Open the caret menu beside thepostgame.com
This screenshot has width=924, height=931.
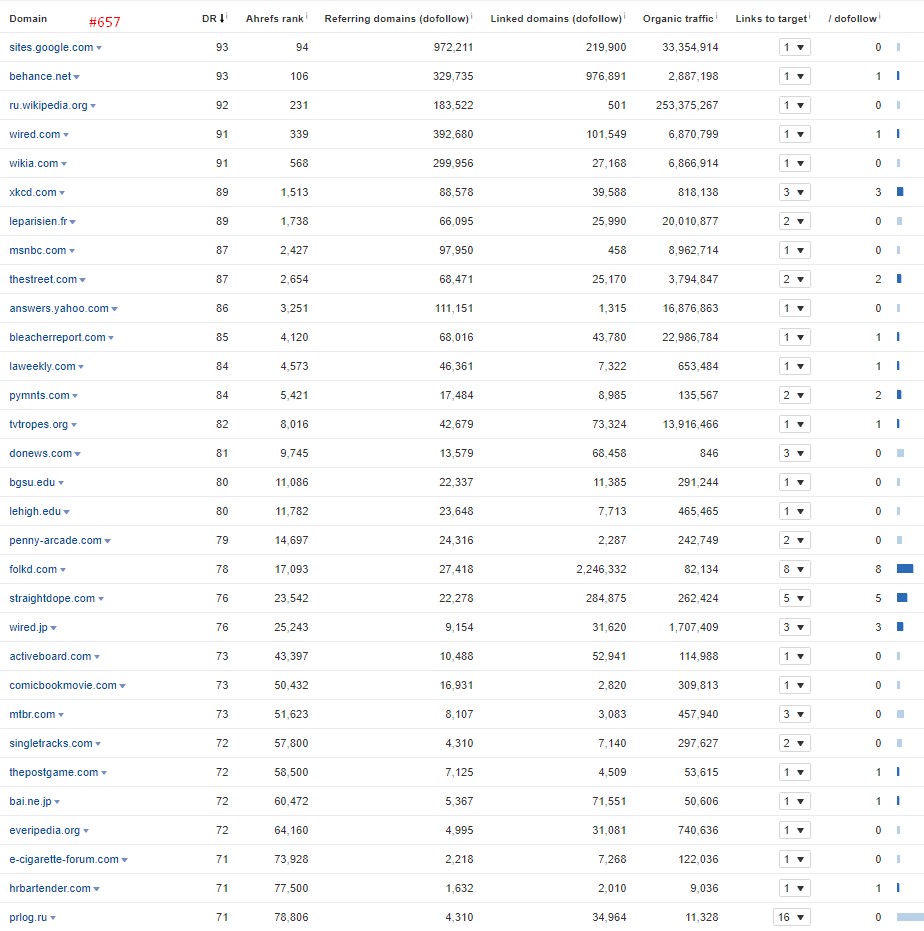coord(104,773)
